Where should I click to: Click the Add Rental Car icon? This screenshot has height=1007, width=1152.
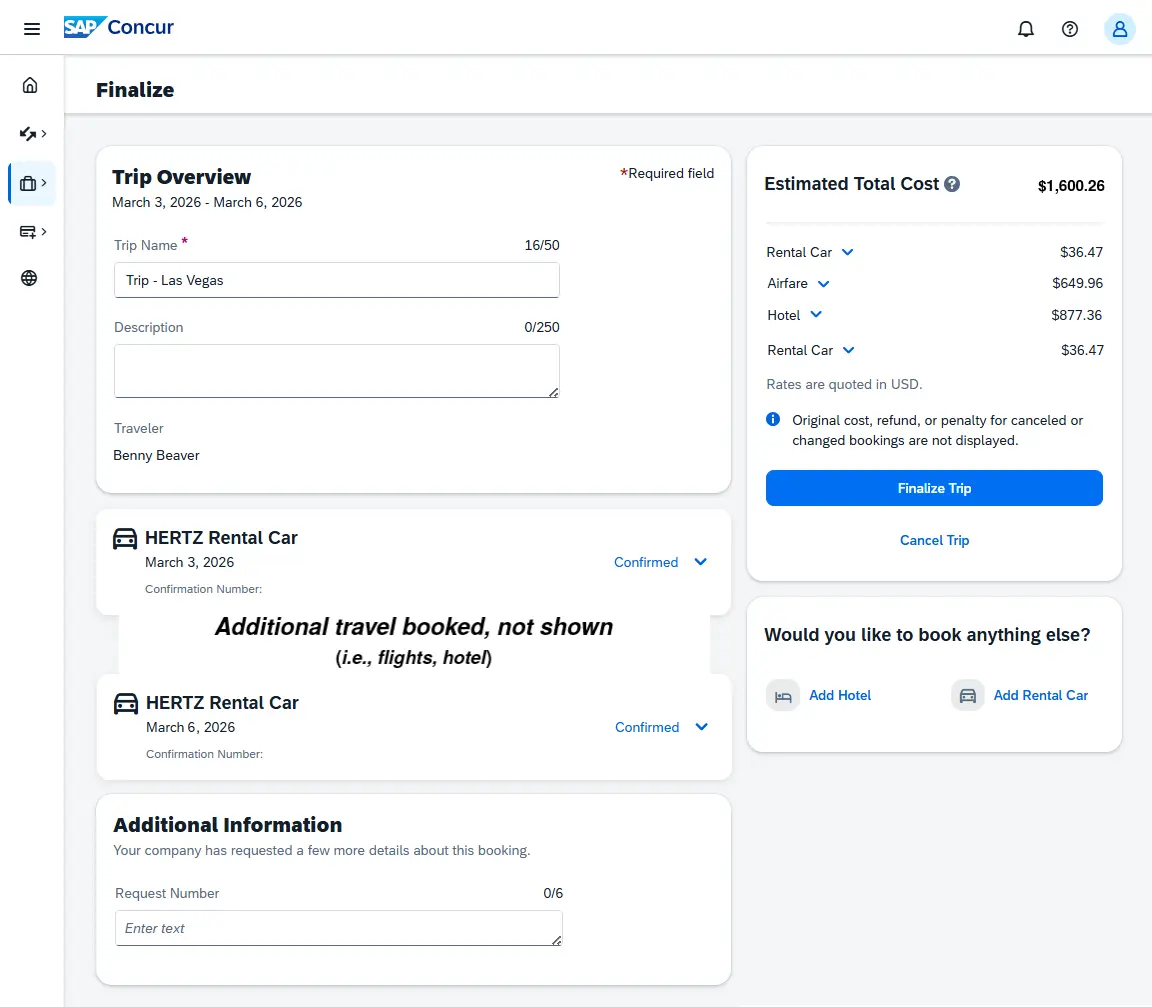968,696
